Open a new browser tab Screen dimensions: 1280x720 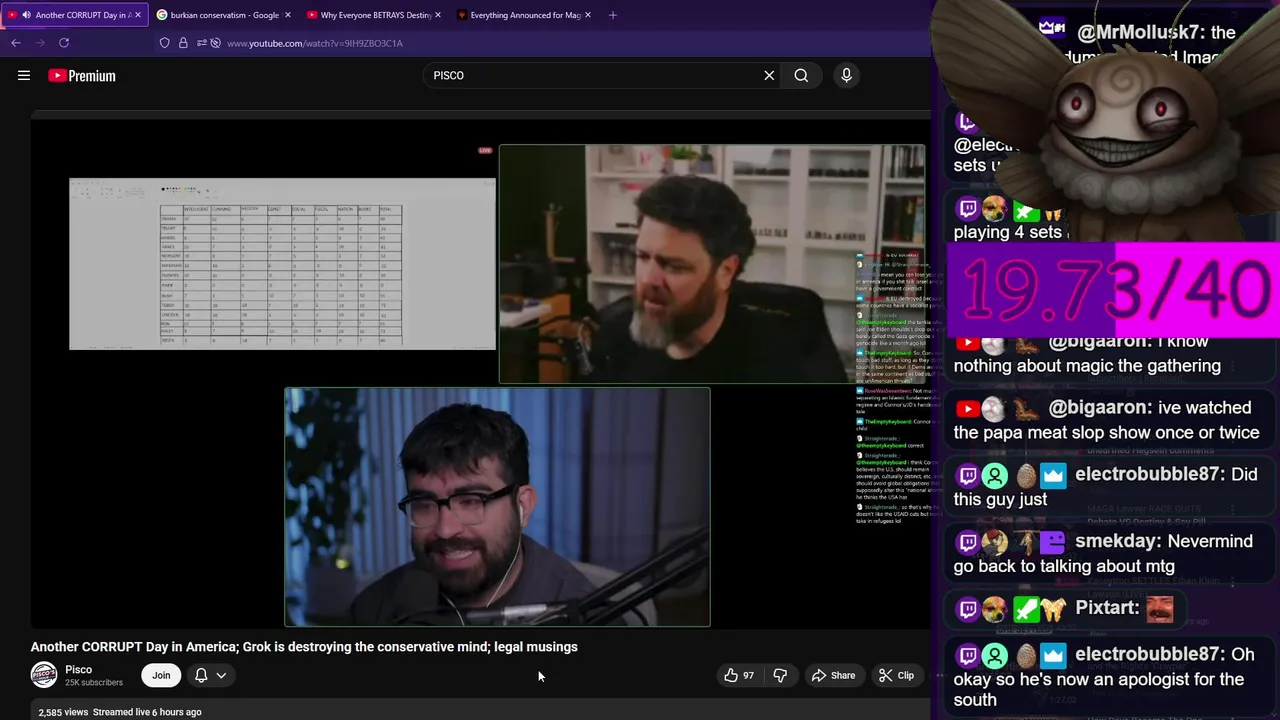[x=613, y=15]
